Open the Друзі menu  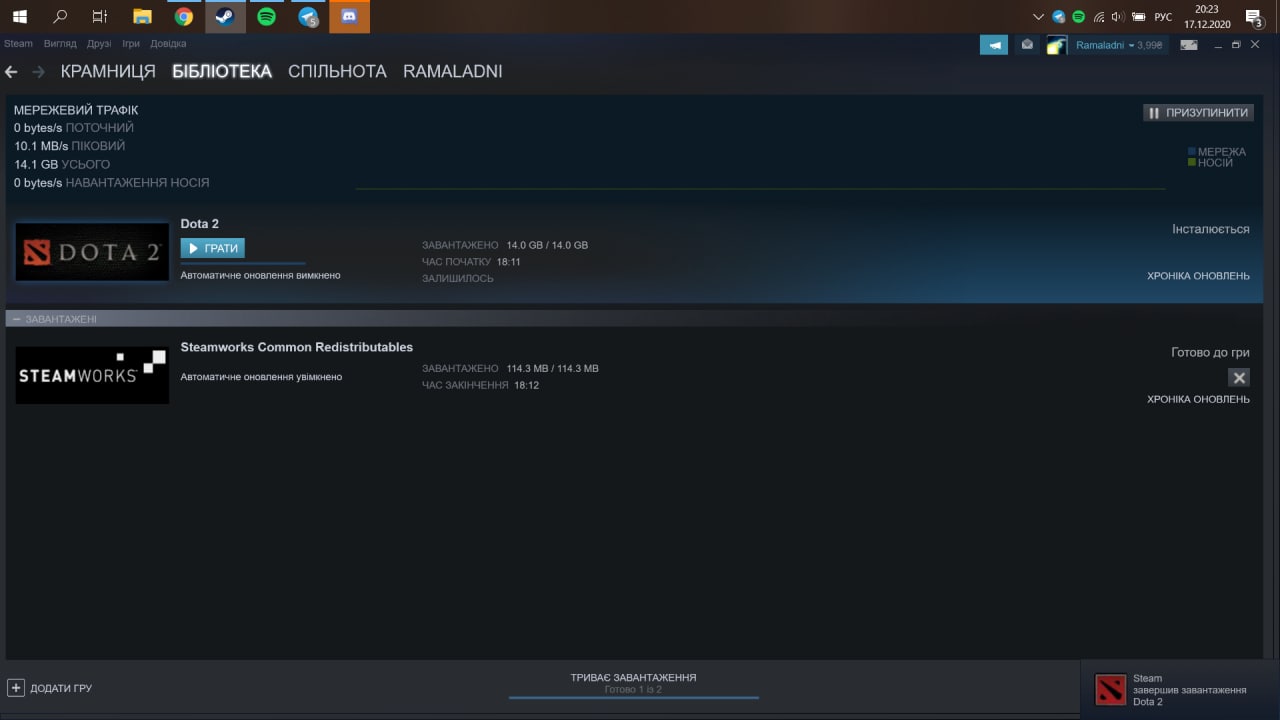click(x=99, y=44)
